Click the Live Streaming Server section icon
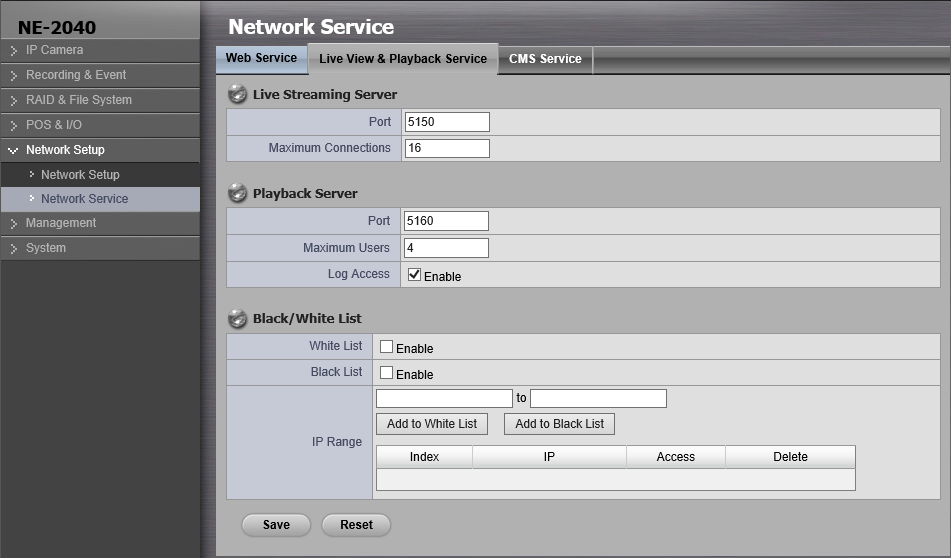The image size is (951, 558). pos(237,95)
